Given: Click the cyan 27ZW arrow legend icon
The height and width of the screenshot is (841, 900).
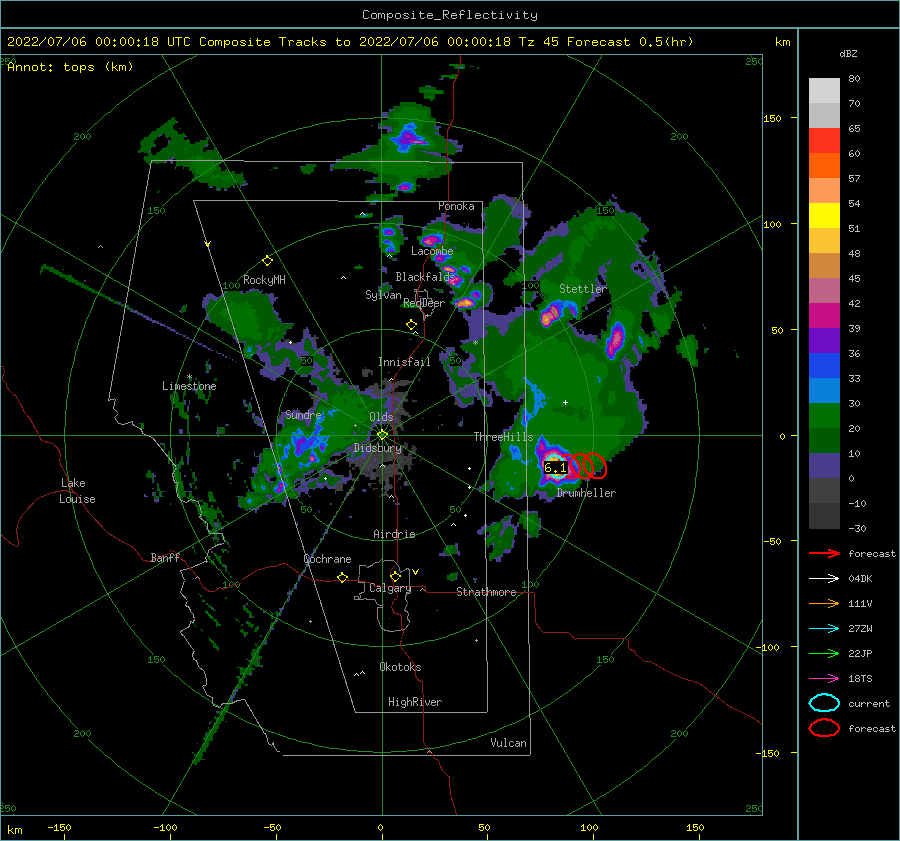Looking at the screenshot, I should pyautogui.click(x=824, y=629).
